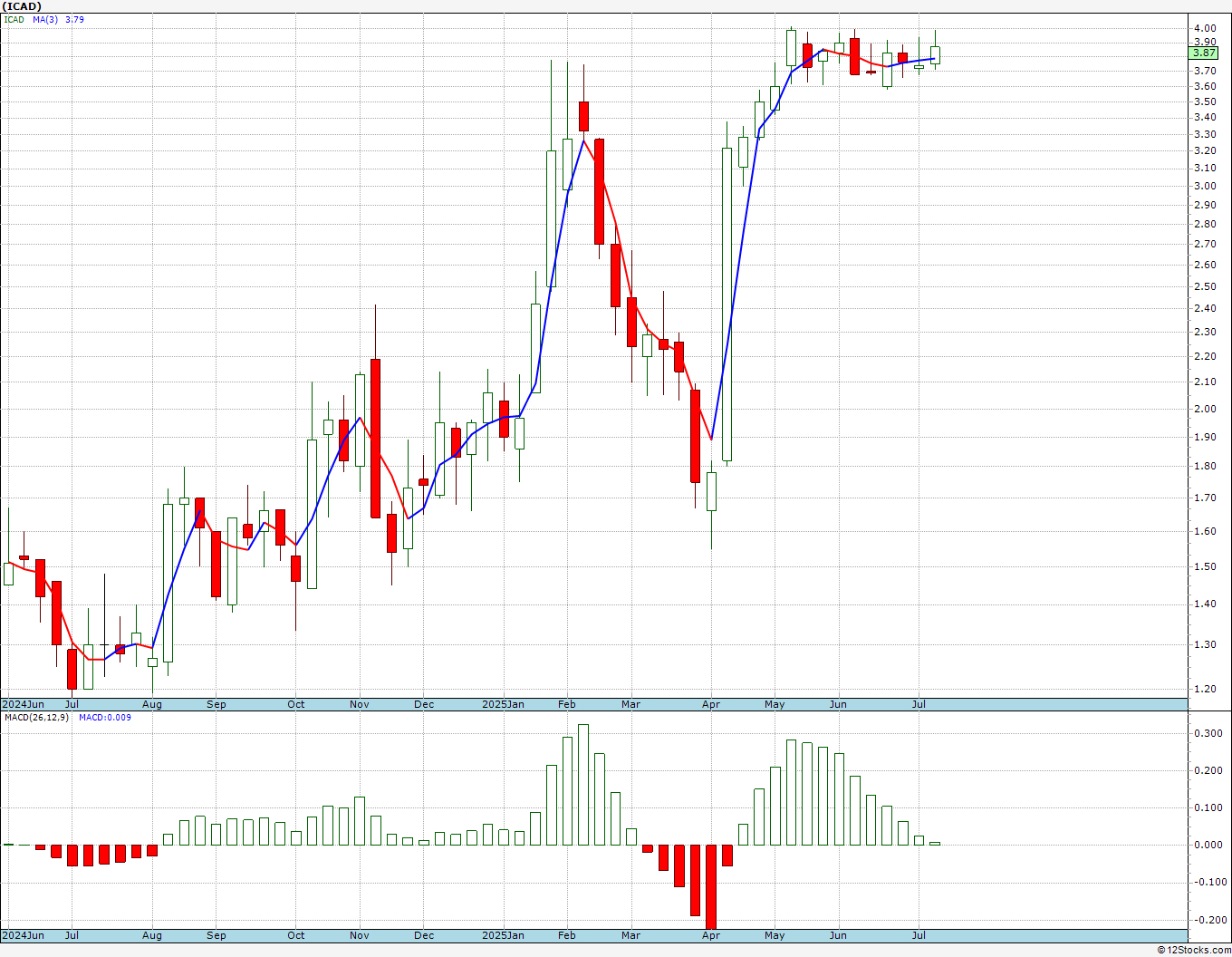Select the 3.79 moving average value
The height and width of the screenshot is (957, 1232).
[74, 19]
